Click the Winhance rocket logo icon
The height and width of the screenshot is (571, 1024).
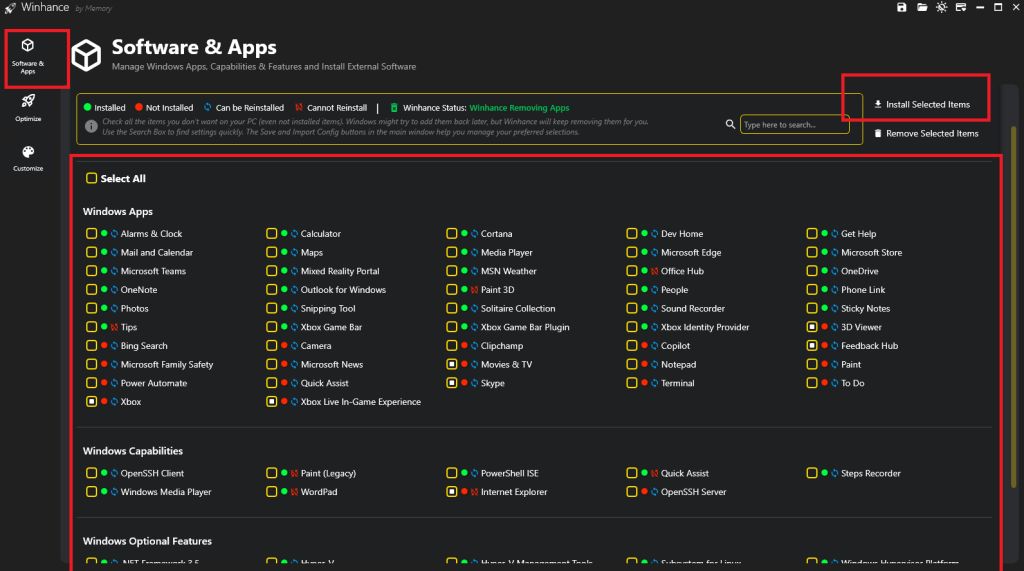point(10,8)
